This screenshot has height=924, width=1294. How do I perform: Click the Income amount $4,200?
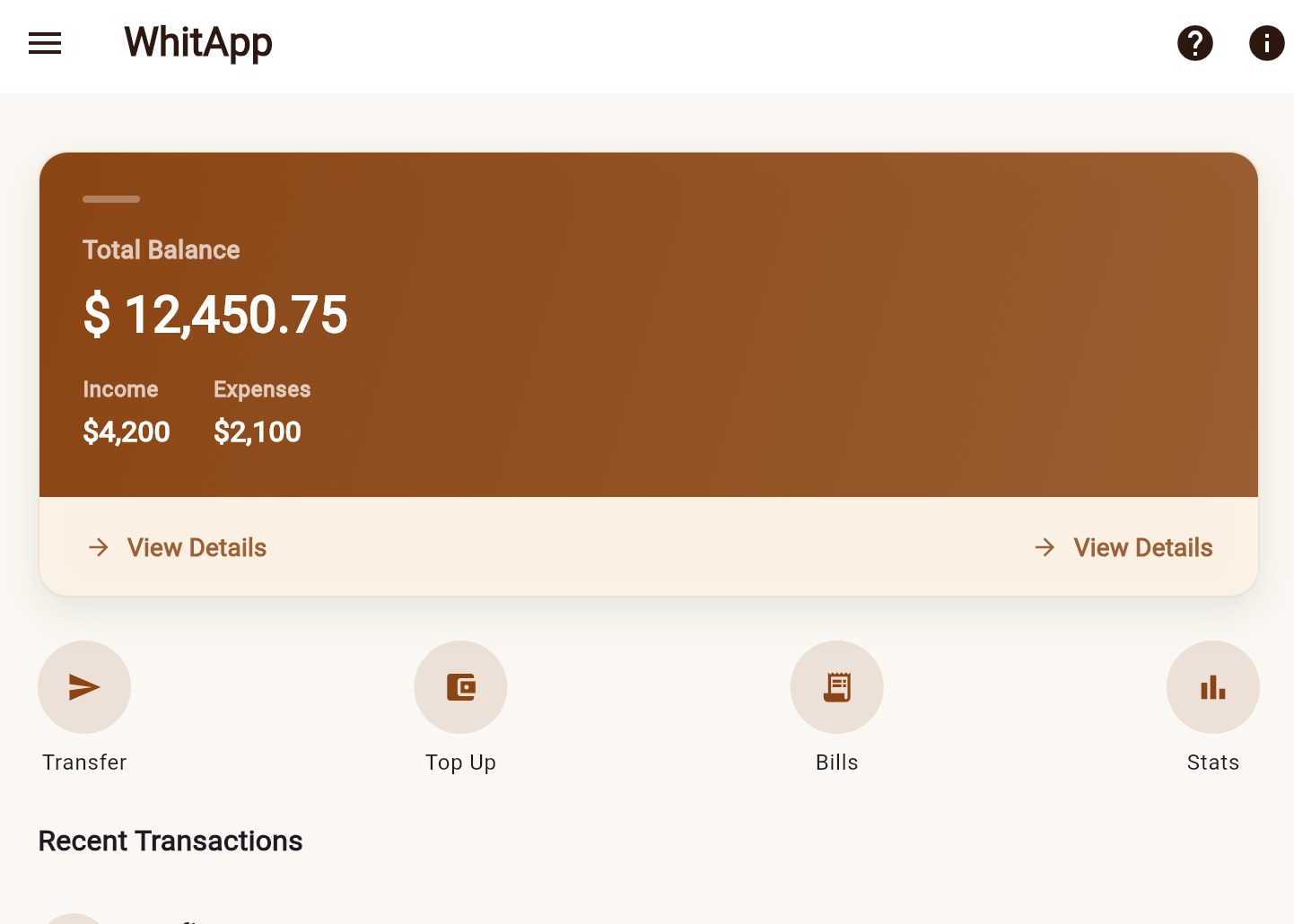[x=127, y=432]
